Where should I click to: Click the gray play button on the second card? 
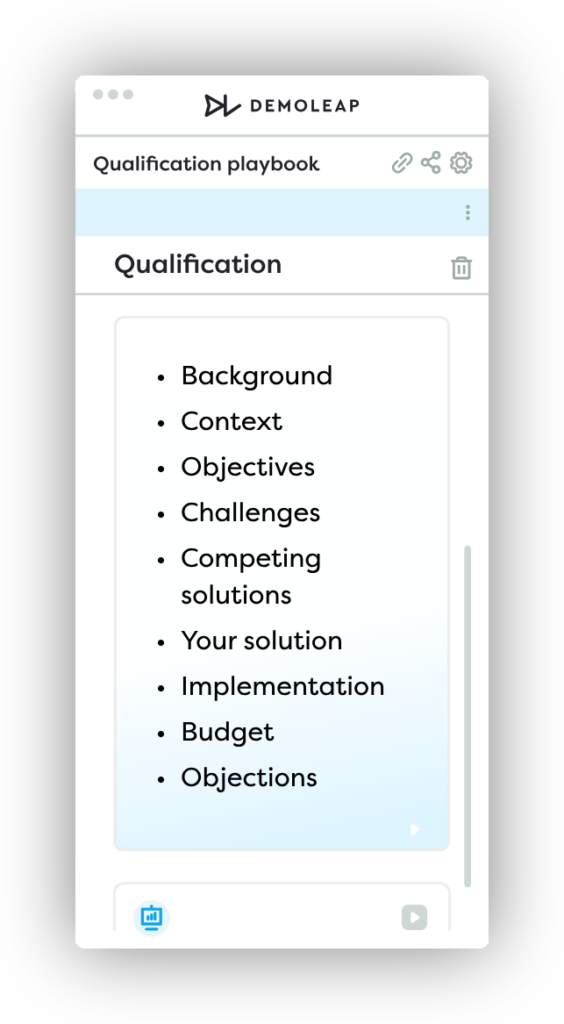[x=414, y=917]
